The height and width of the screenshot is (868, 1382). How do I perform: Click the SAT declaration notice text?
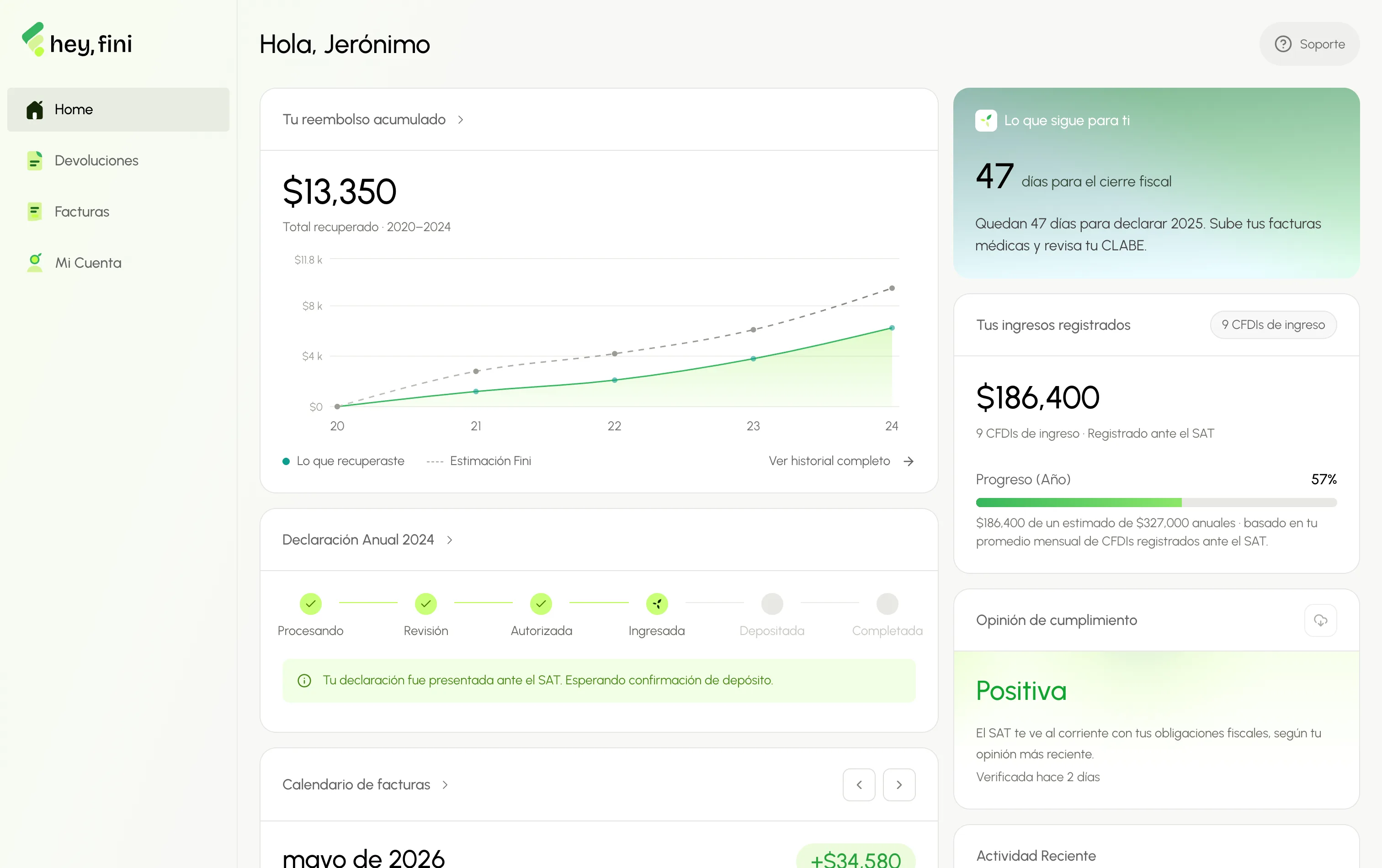tap(547, 680)
